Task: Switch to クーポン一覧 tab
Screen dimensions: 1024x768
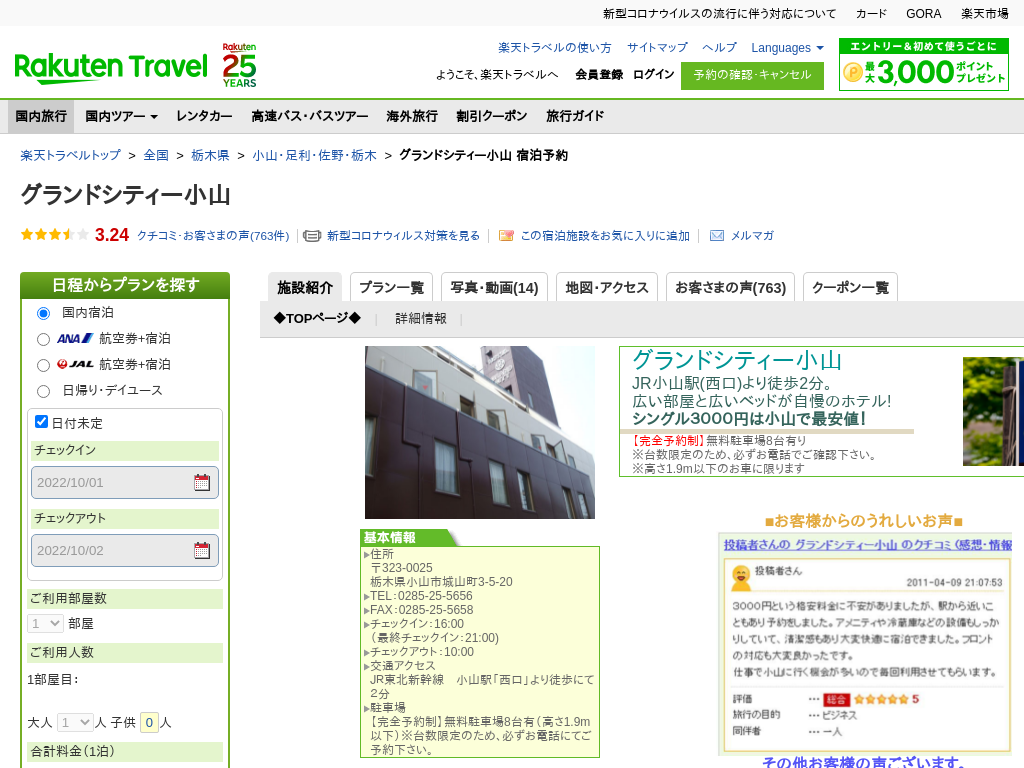Action: tap(850, 287)
